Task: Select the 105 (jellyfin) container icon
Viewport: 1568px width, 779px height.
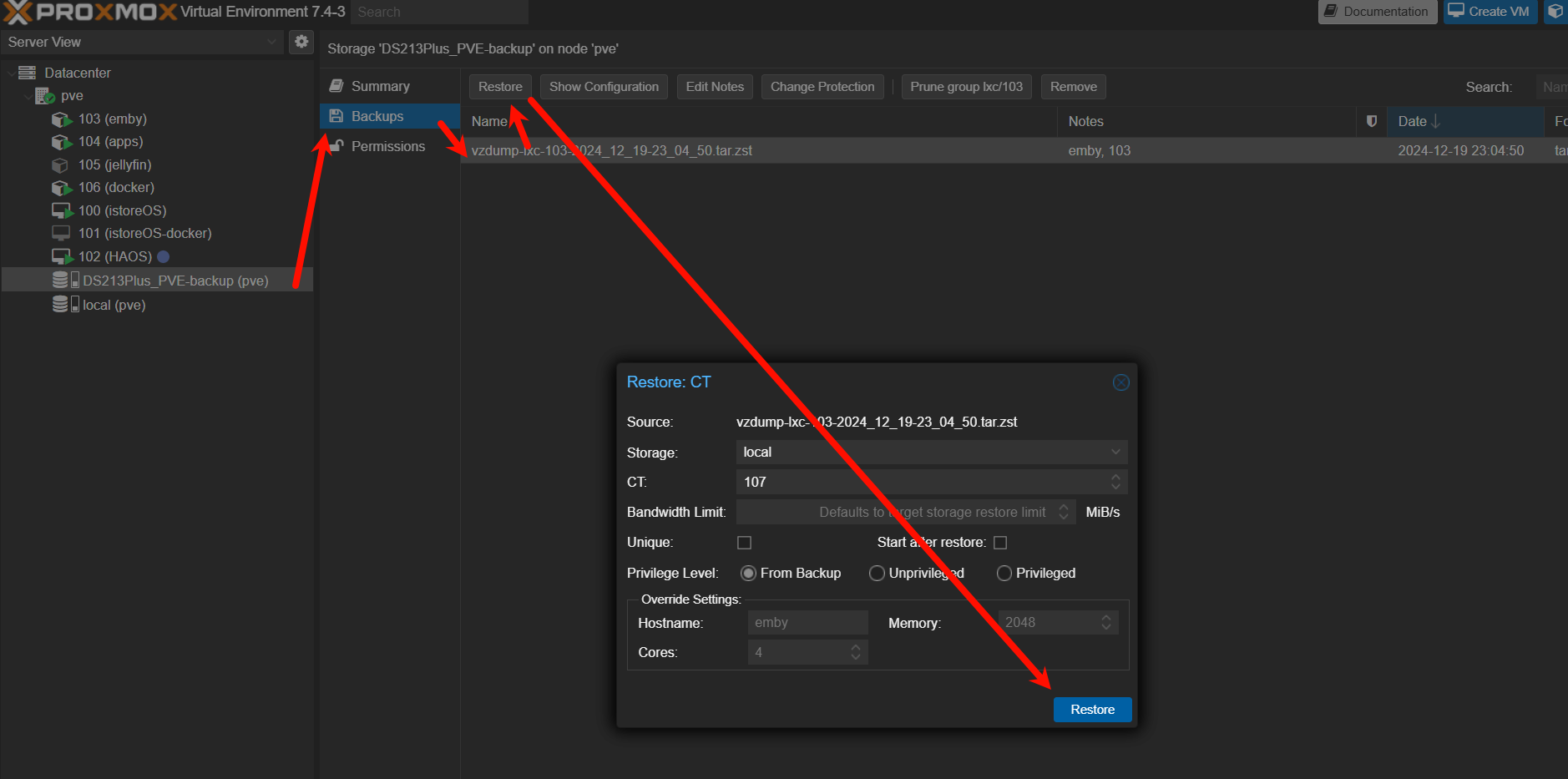Action: point(60,165)
